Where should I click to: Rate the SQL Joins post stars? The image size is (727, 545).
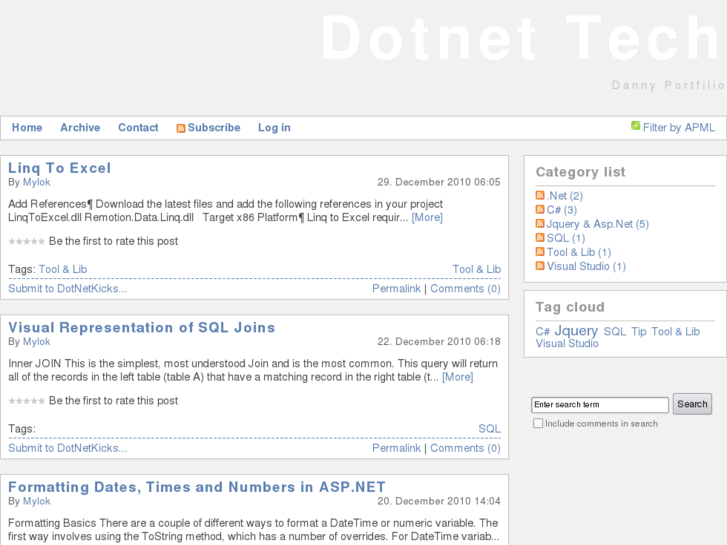pyautogui.click(x=26, y=401)
